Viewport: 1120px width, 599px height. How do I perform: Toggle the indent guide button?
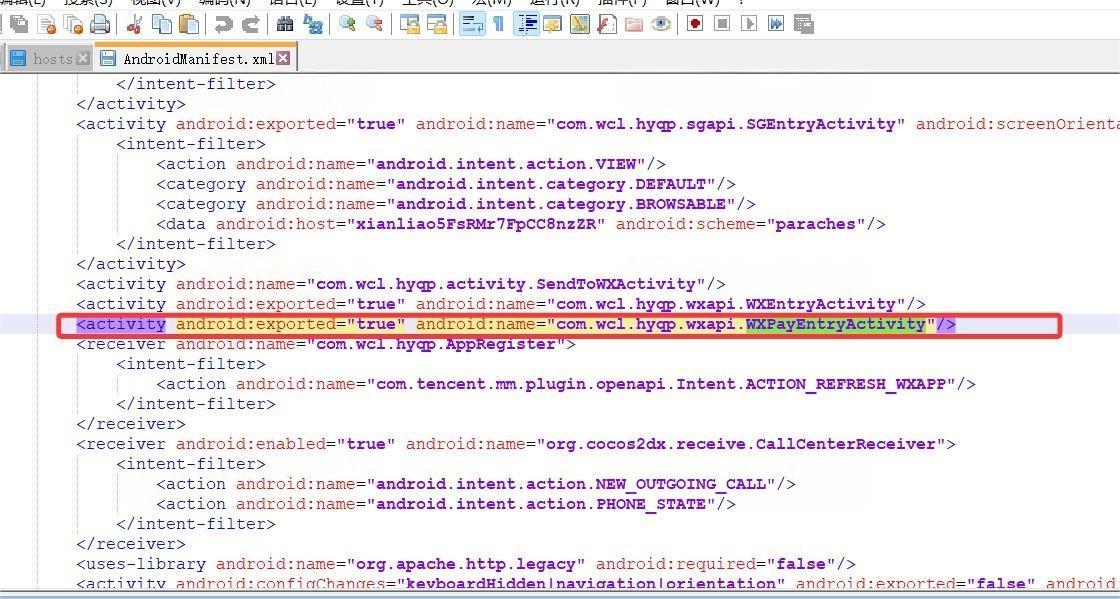(x=526, y=24)
